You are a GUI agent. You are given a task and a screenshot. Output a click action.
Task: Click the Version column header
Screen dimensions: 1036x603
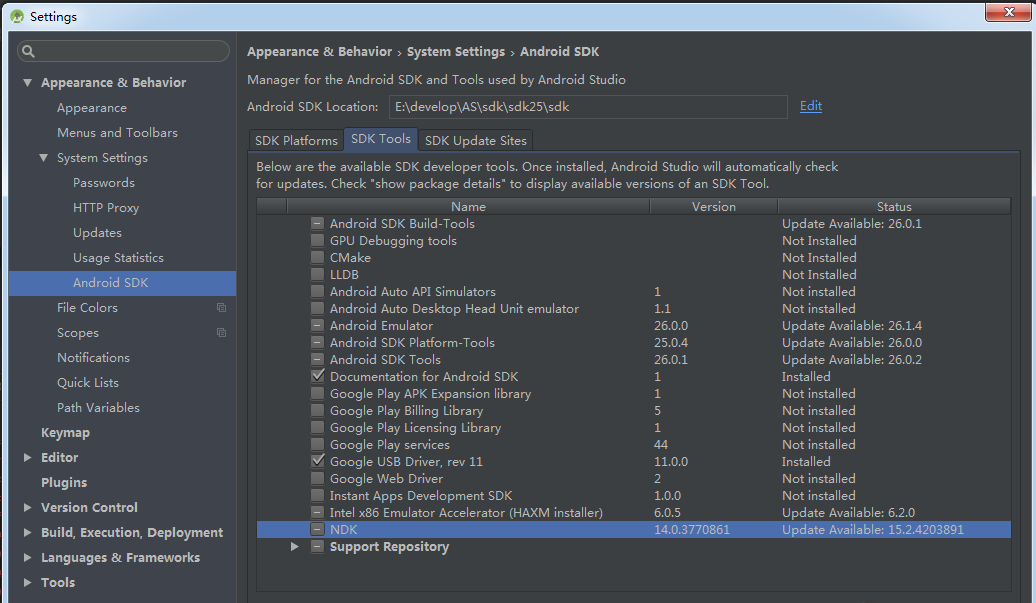[714, 207]
